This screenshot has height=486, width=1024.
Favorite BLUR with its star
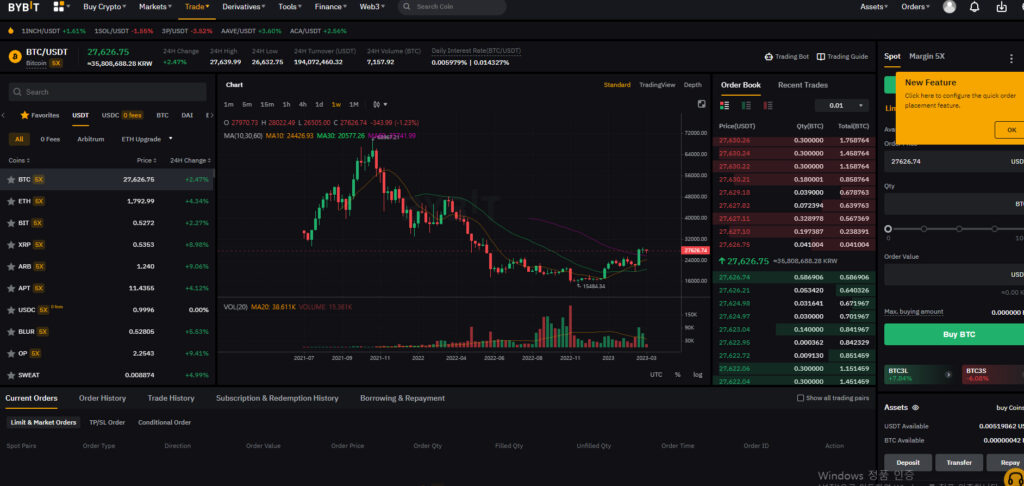coord(11,332)
